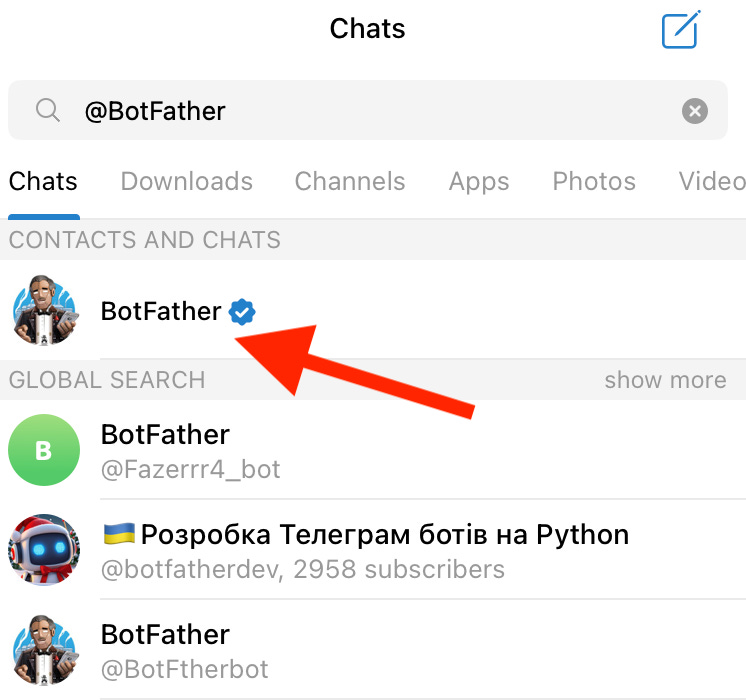
Task: Focus the @BotFather search input
Action: tap(368, 110)
